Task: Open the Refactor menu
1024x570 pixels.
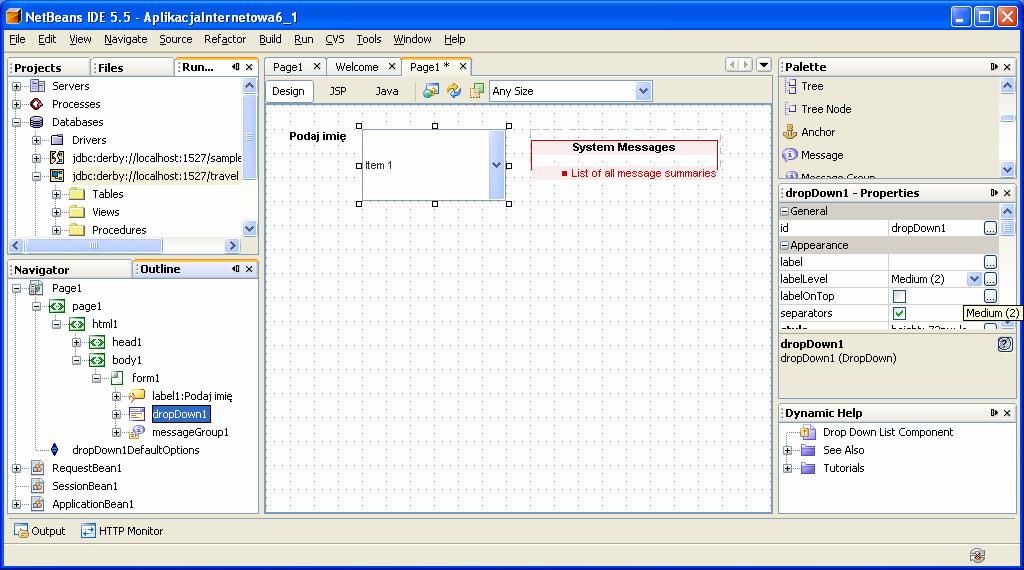Action: (225, 39)
